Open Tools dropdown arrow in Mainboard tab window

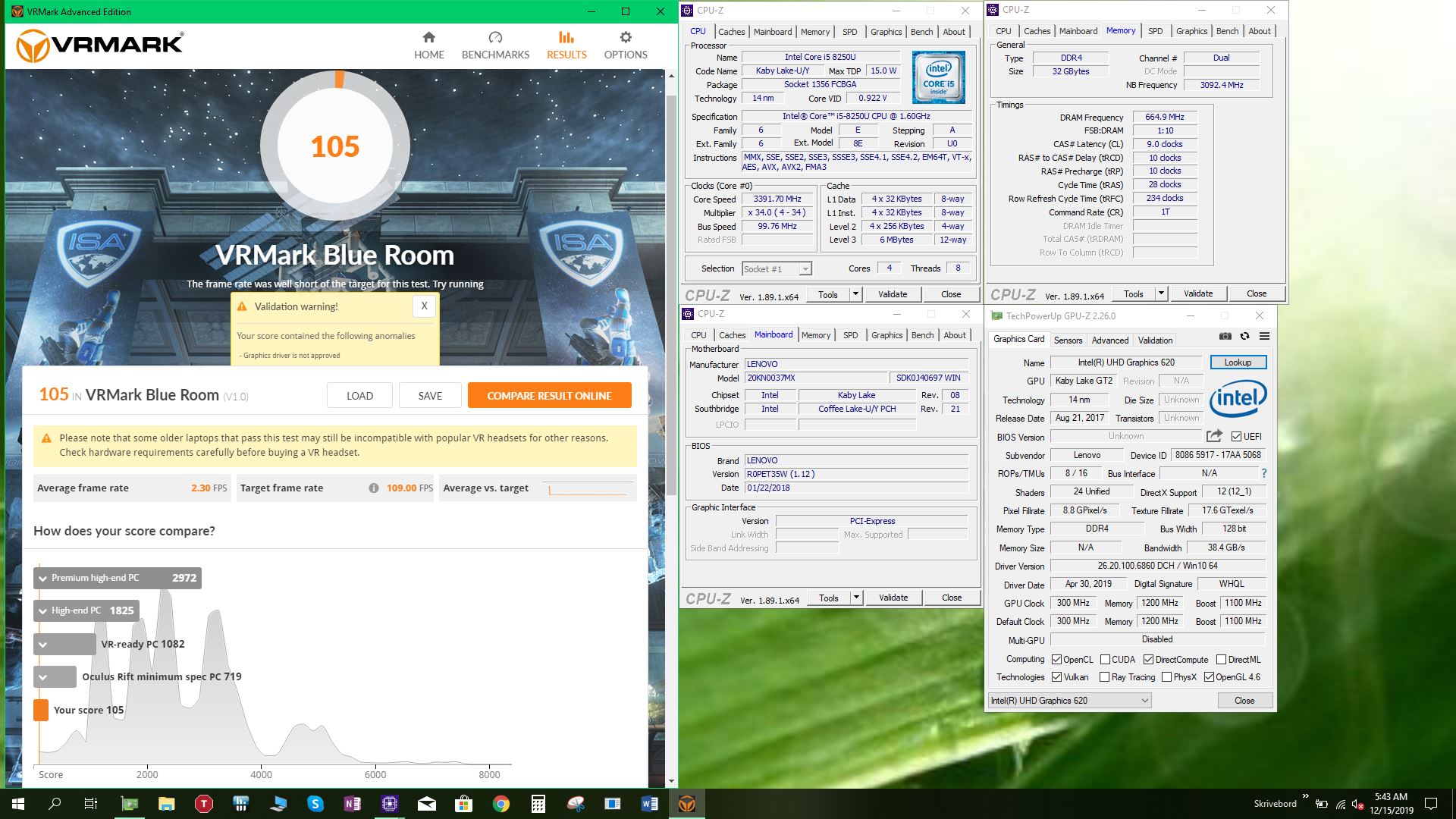pyautogui.click(x=856, y=598)
